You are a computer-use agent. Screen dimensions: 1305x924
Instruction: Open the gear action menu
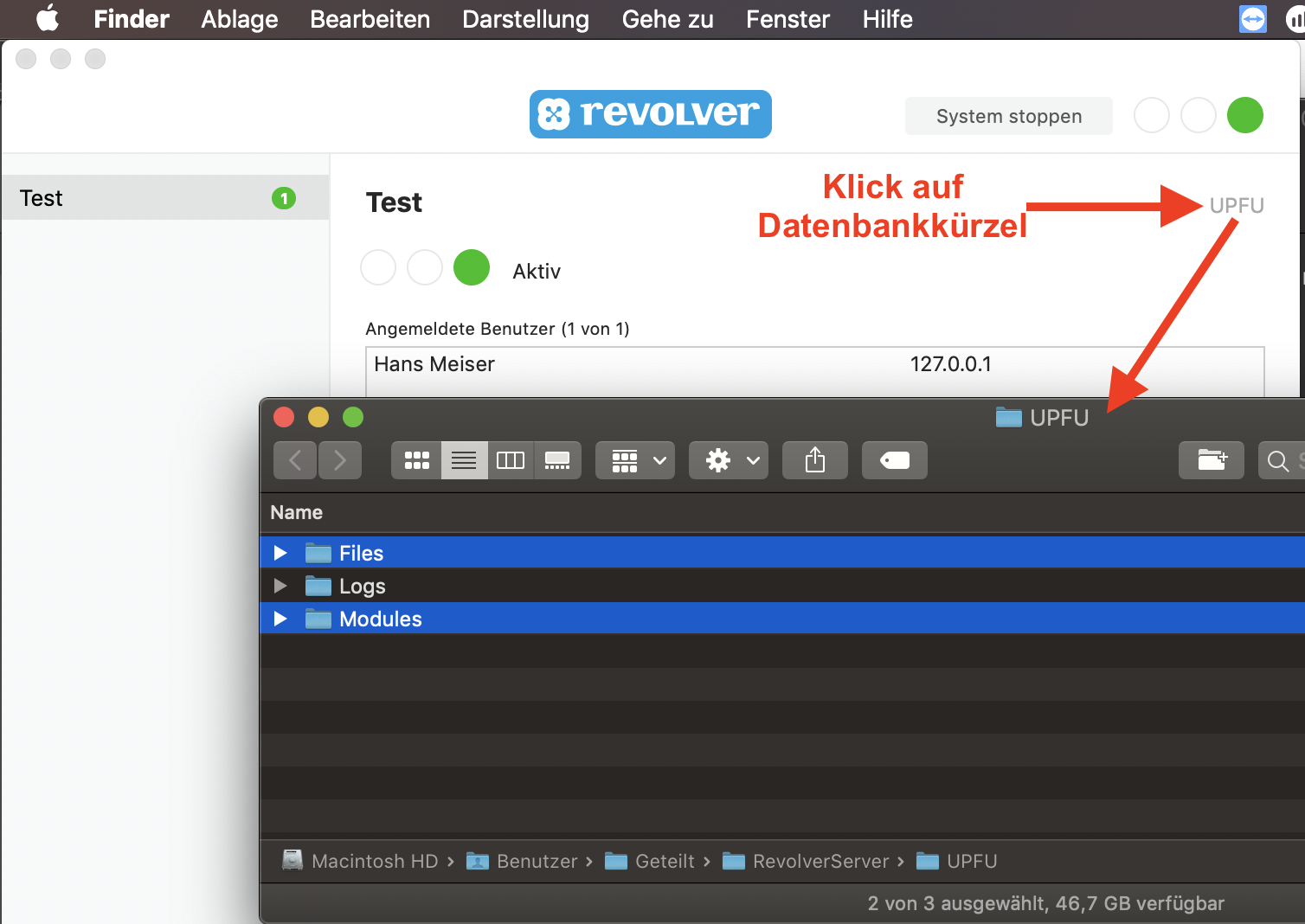point(729,460)
